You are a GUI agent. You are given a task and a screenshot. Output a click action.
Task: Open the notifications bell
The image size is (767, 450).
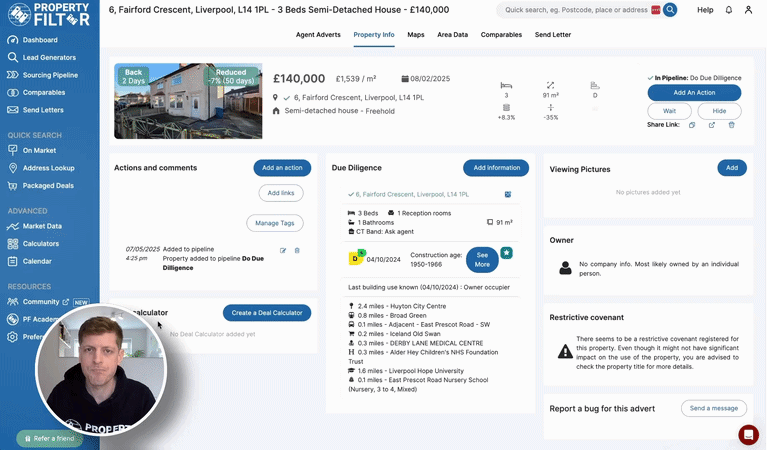(729, 10)
